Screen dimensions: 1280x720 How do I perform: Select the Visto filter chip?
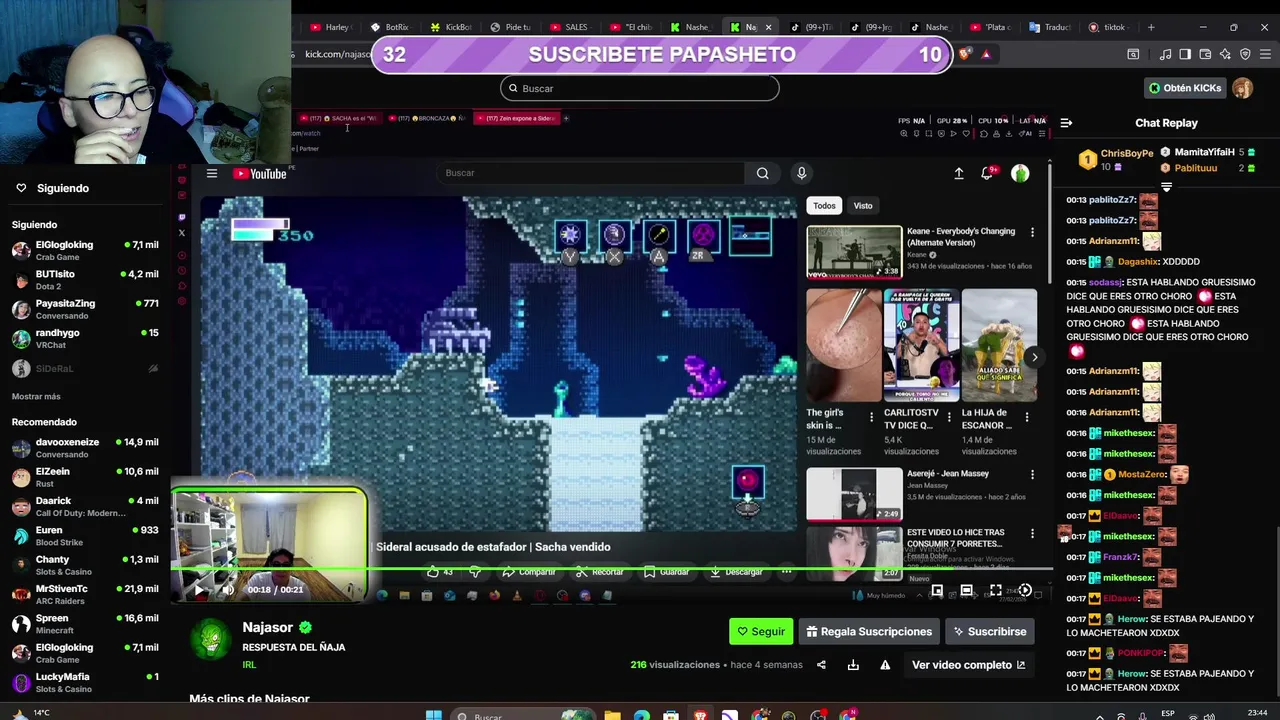pos(863,206)
